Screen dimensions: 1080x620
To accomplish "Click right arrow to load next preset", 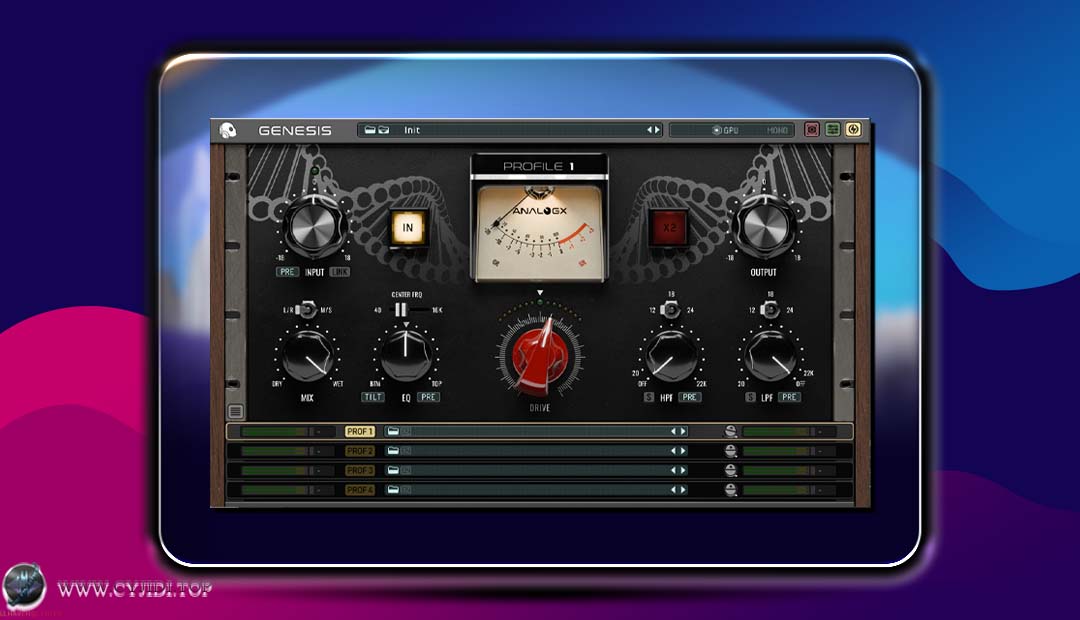I will [x=658, y=130].
